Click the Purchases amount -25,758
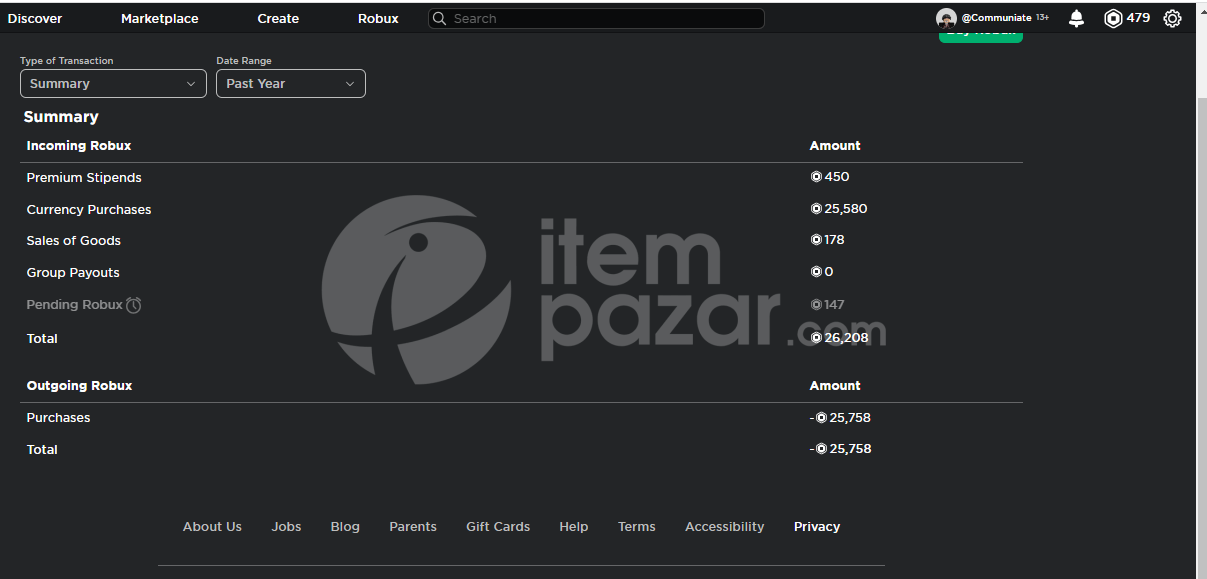This screenshot has height=579, width=1207. (x=841, y=418)
